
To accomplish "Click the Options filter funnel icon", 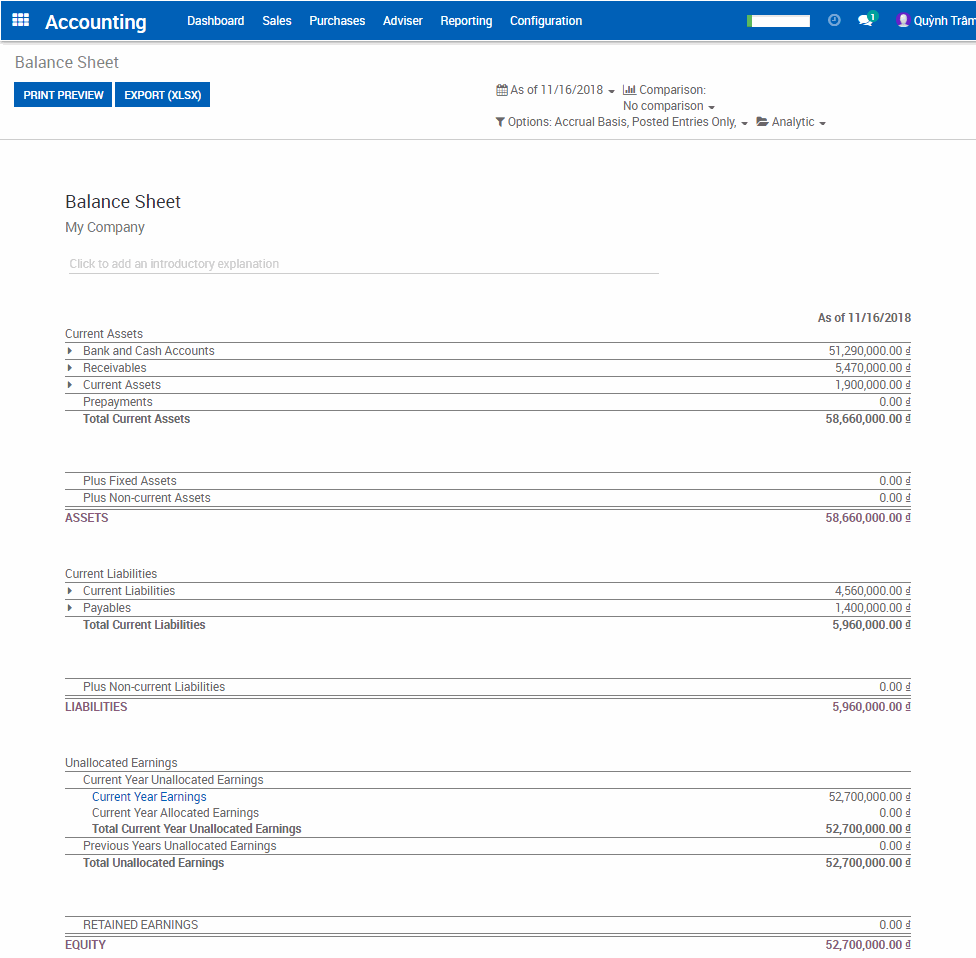I will point(500,122).
